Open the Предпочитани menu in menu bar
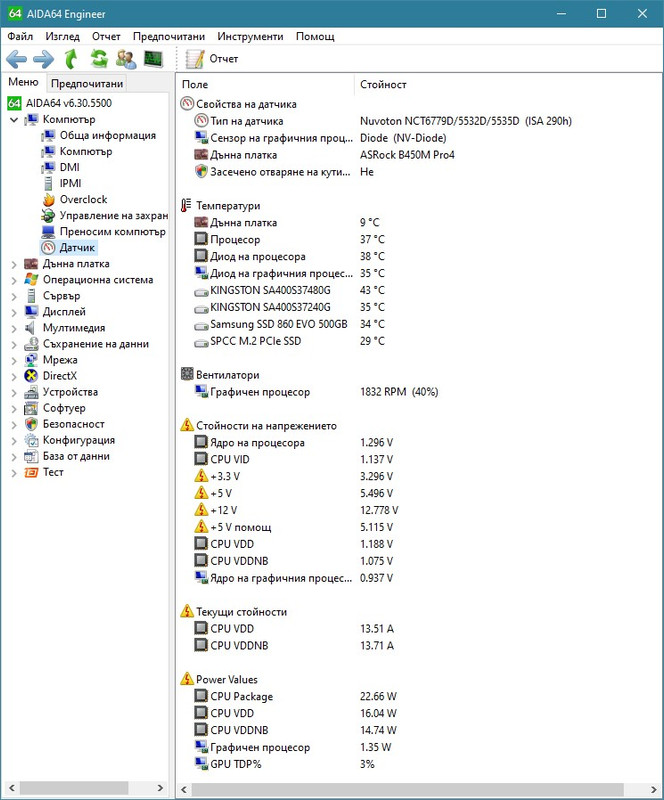 pos(168,36)
